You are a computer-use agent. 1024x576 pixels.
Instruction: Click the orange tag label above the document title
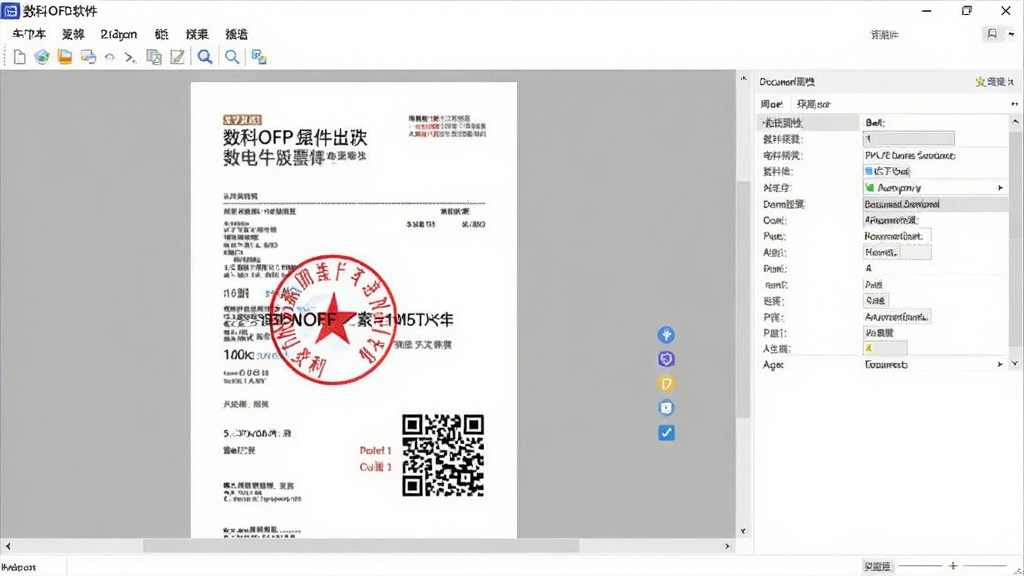coord(242,120)
